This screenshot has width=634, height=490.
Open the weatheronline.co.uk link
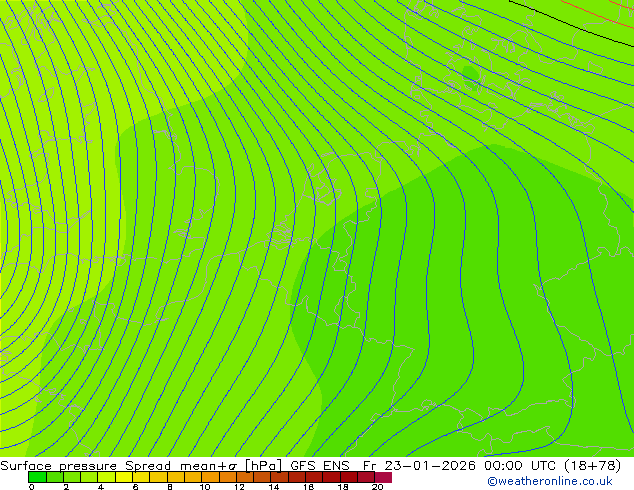550,481
